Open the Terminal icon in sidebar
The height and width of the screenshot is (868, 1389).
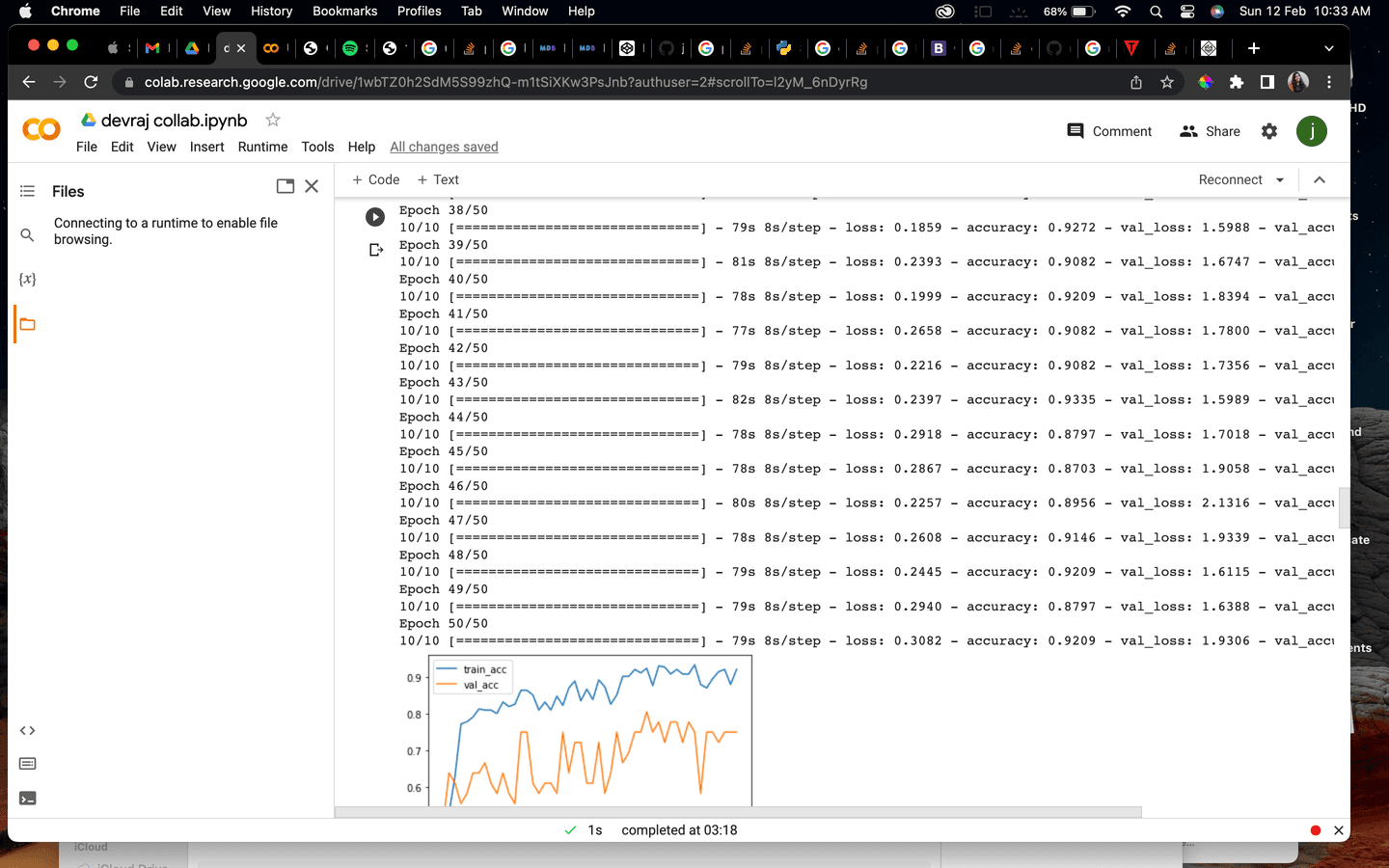tap(27, 798)
